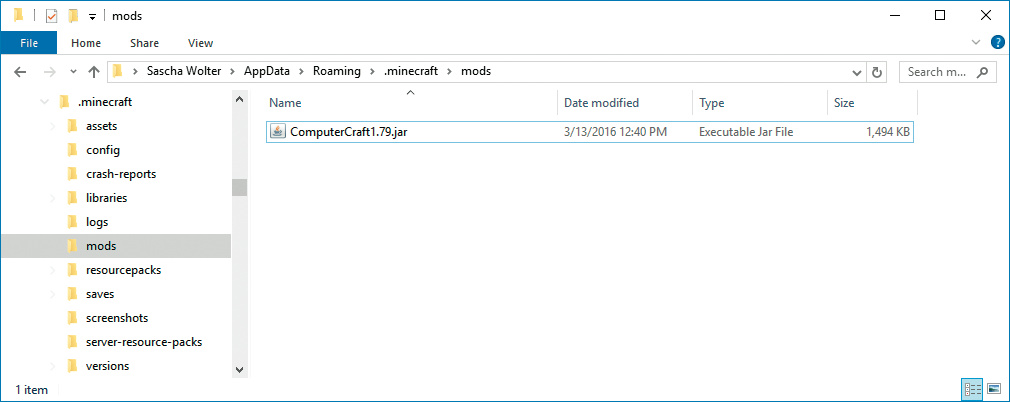
Task: Click navigation pane scroll down arrow
Action: click(239, 369)
